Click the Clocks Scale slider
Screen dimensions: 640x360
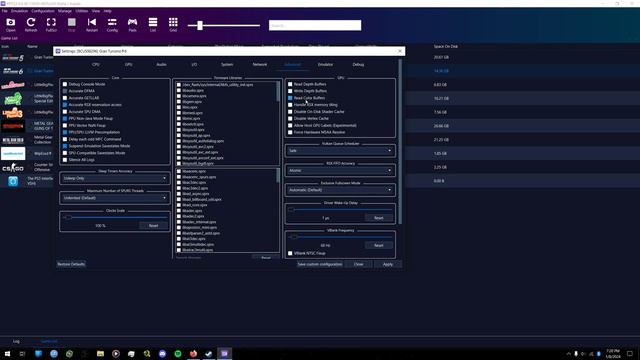pos(115,218)
